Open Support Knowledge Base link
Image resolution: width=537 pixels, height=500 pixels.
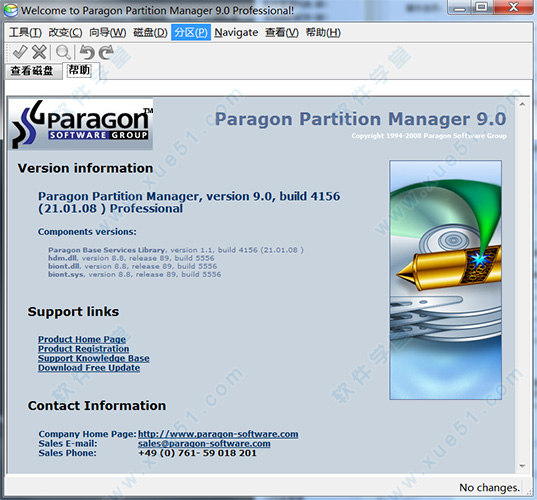click(93, 358)
